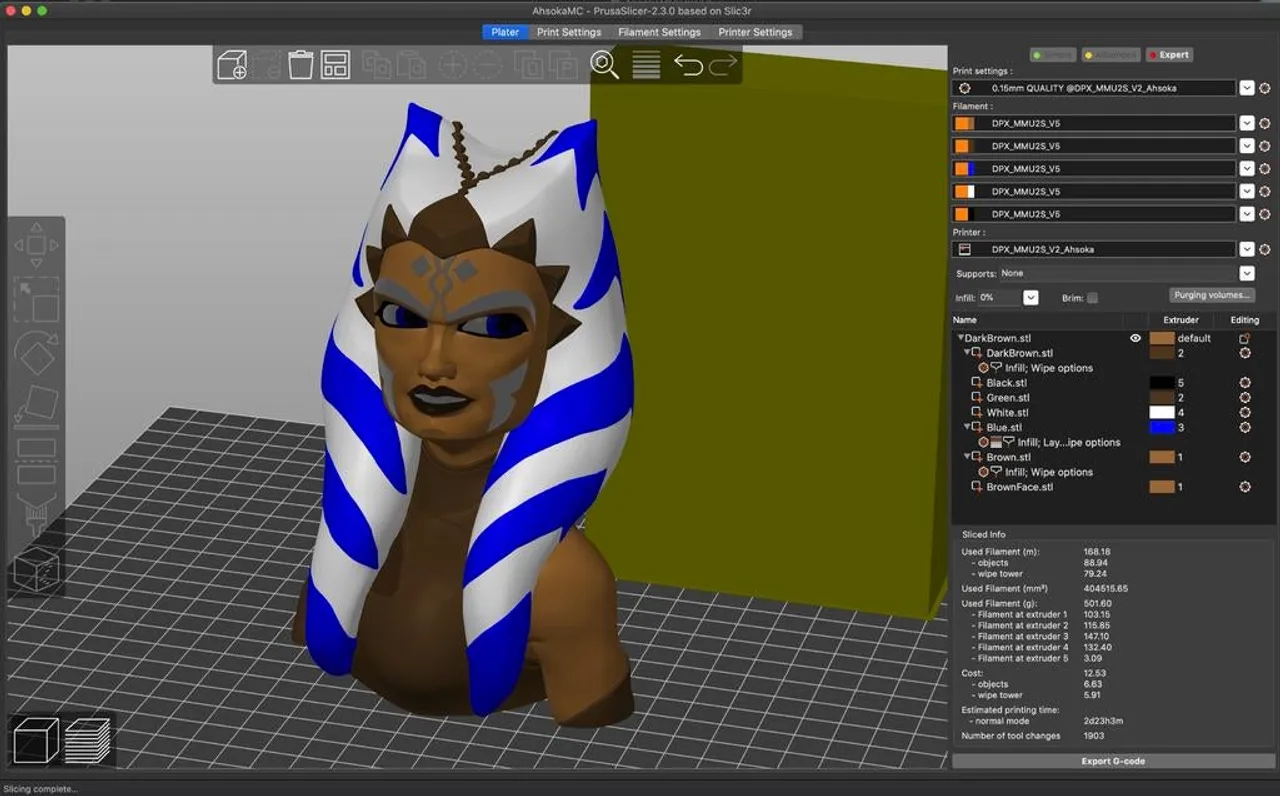Screen dimensions: 1280x796
Task: Switch to 3D editor view
Action: click(x=36, y=741)
